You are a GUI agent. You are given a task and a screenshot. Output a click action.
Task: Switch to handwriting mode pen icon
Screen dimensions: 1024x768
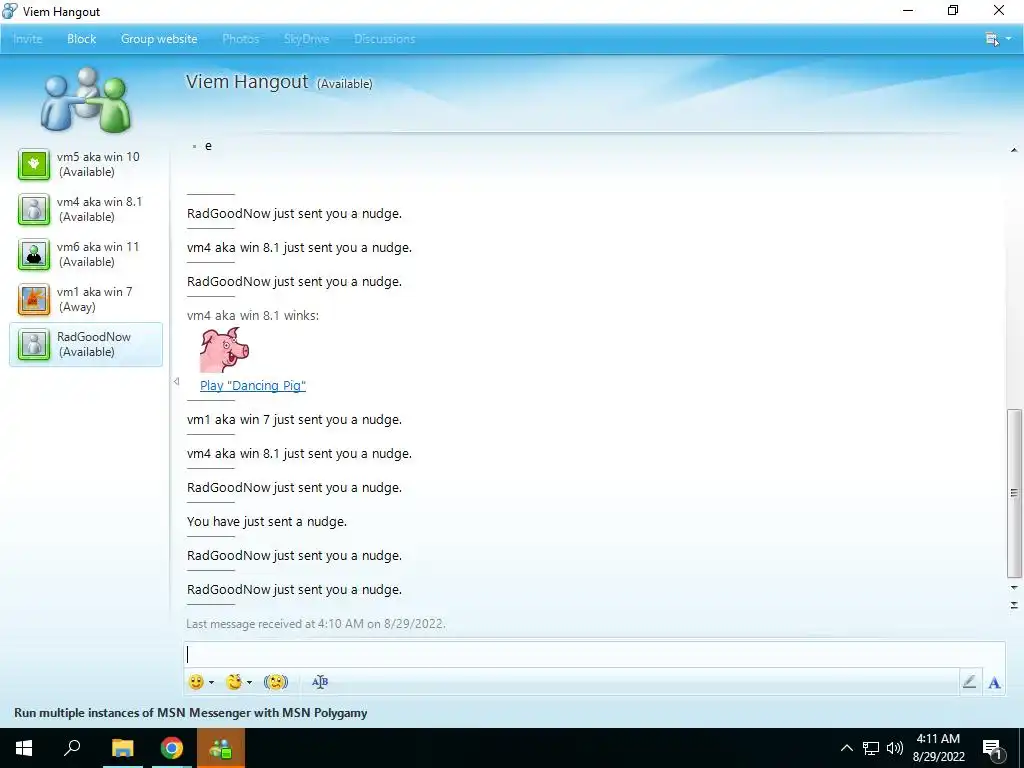pos(970,682)
